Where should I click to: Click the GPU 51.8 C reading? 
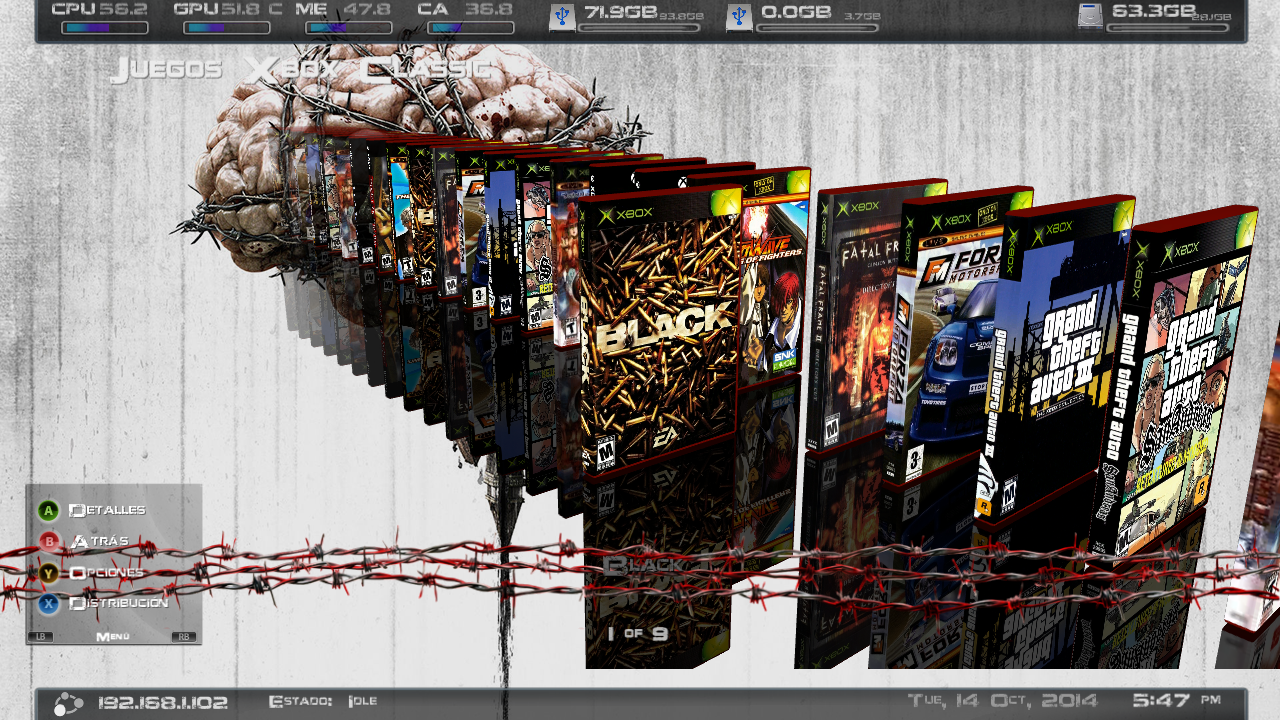click(228, 10)
